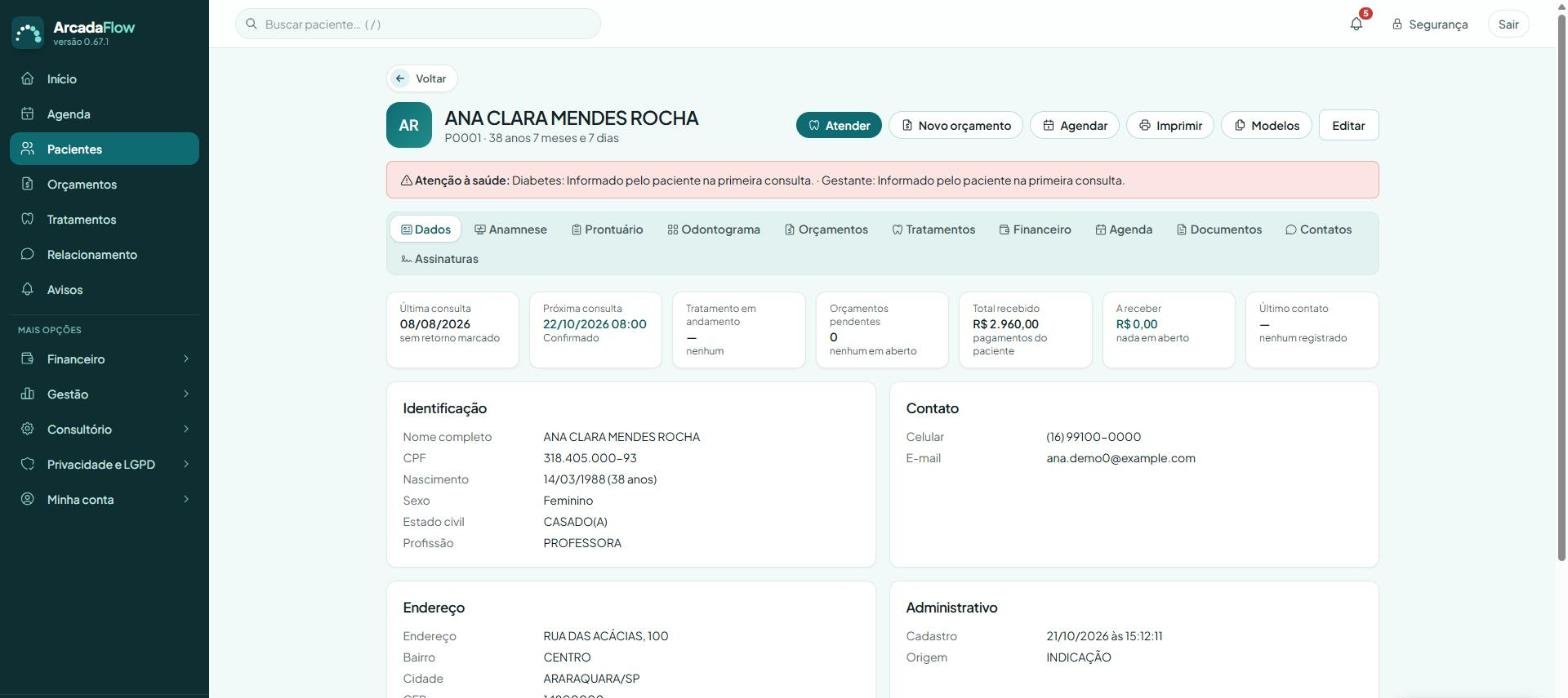Click the calendar icon in Agendar button
1568x698 pixels.
(x=1049, y=125)
